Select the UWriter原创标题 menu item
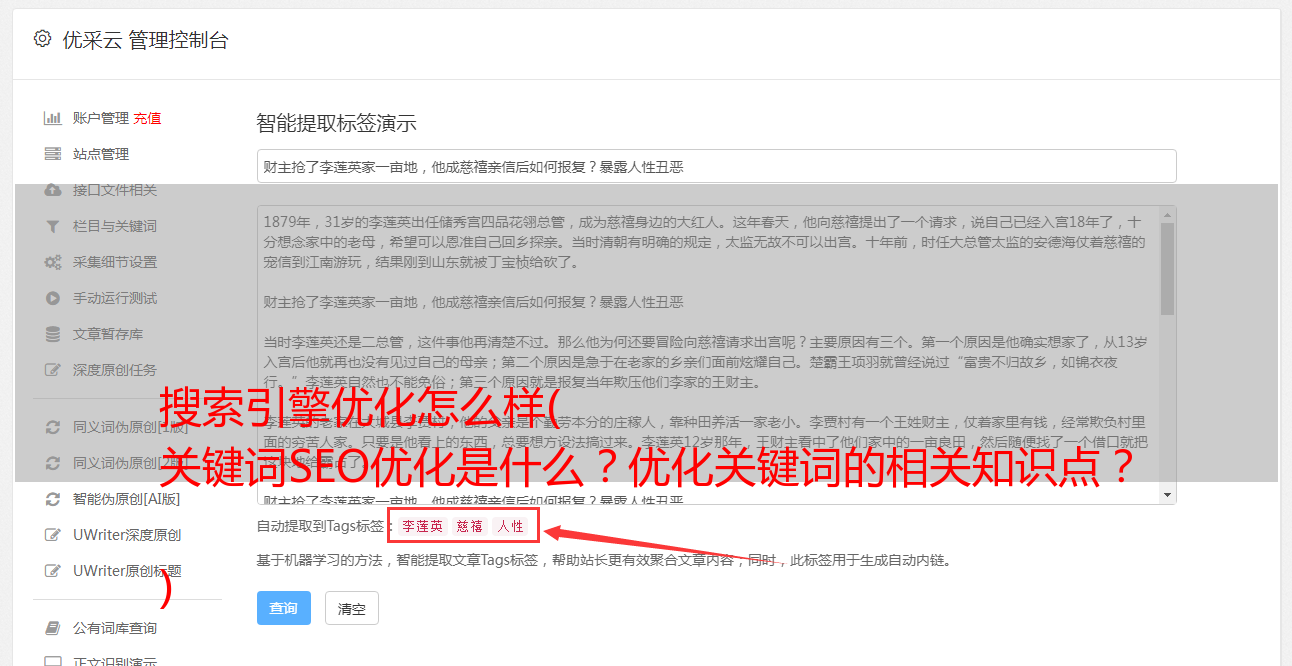 pyautogui.click(x=127, y=571)
